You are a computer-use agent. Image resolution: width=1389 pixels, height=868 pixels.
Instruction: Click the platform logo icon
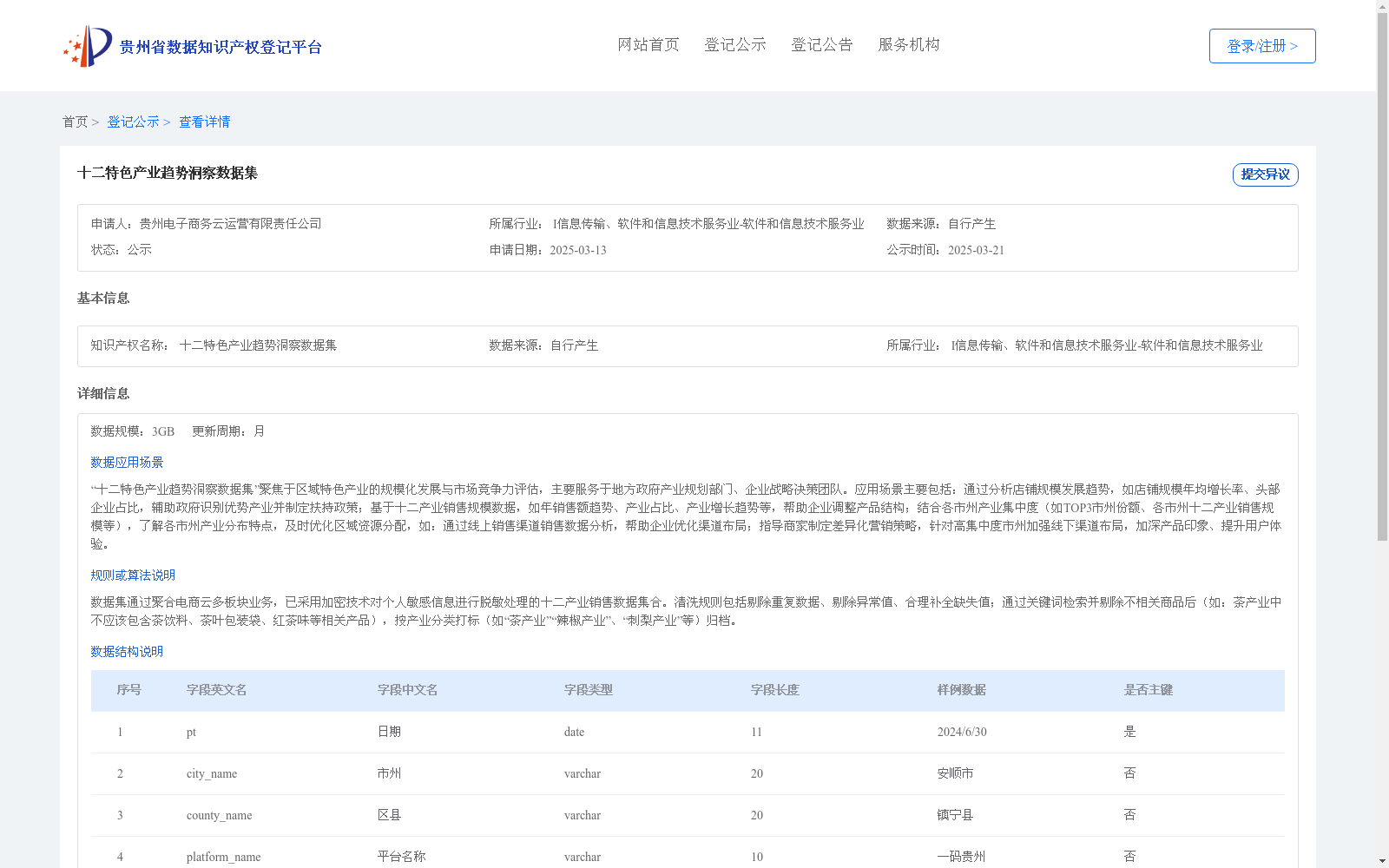(88, 46)
